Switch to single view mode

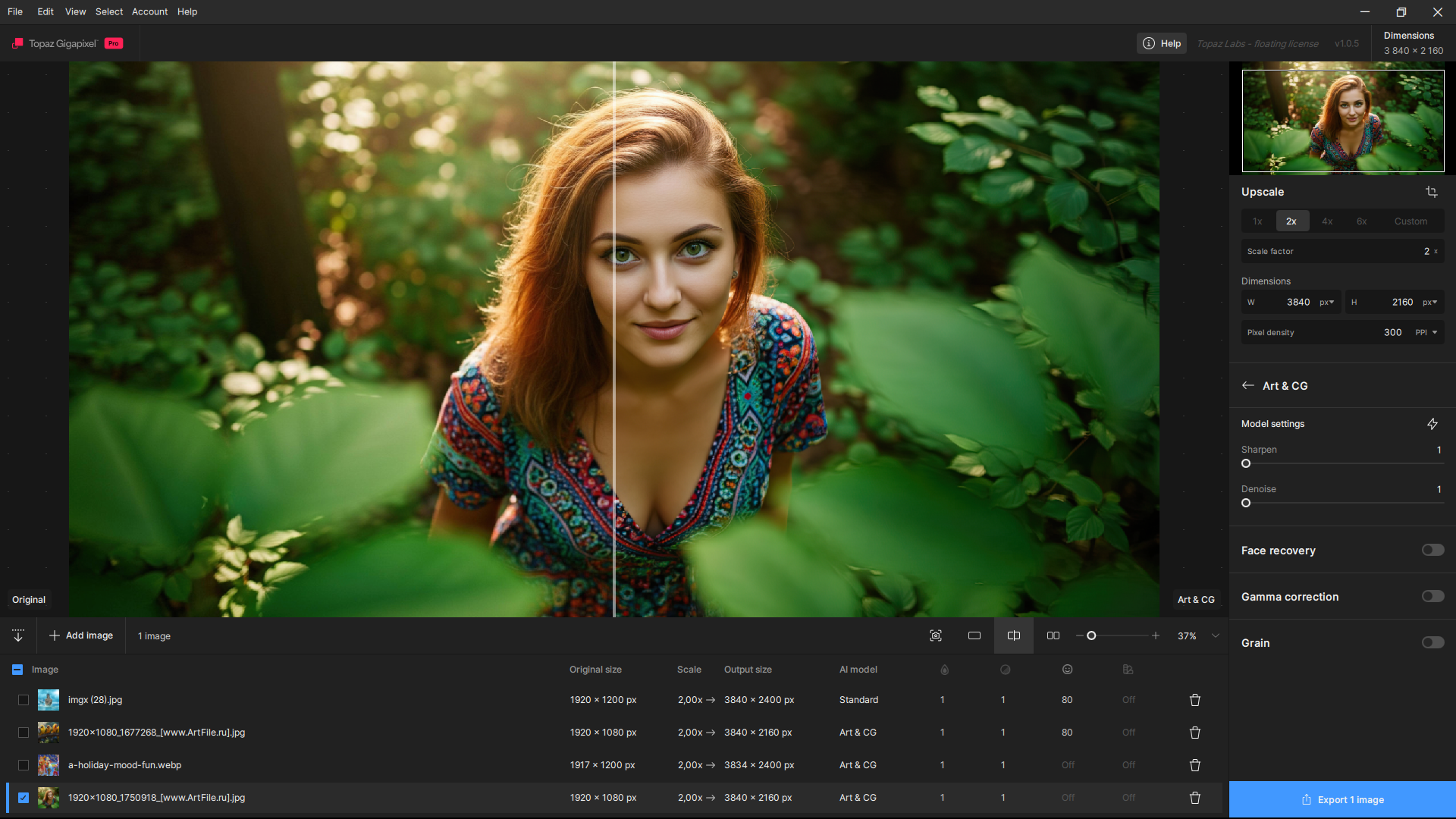[x=974, y=635]
